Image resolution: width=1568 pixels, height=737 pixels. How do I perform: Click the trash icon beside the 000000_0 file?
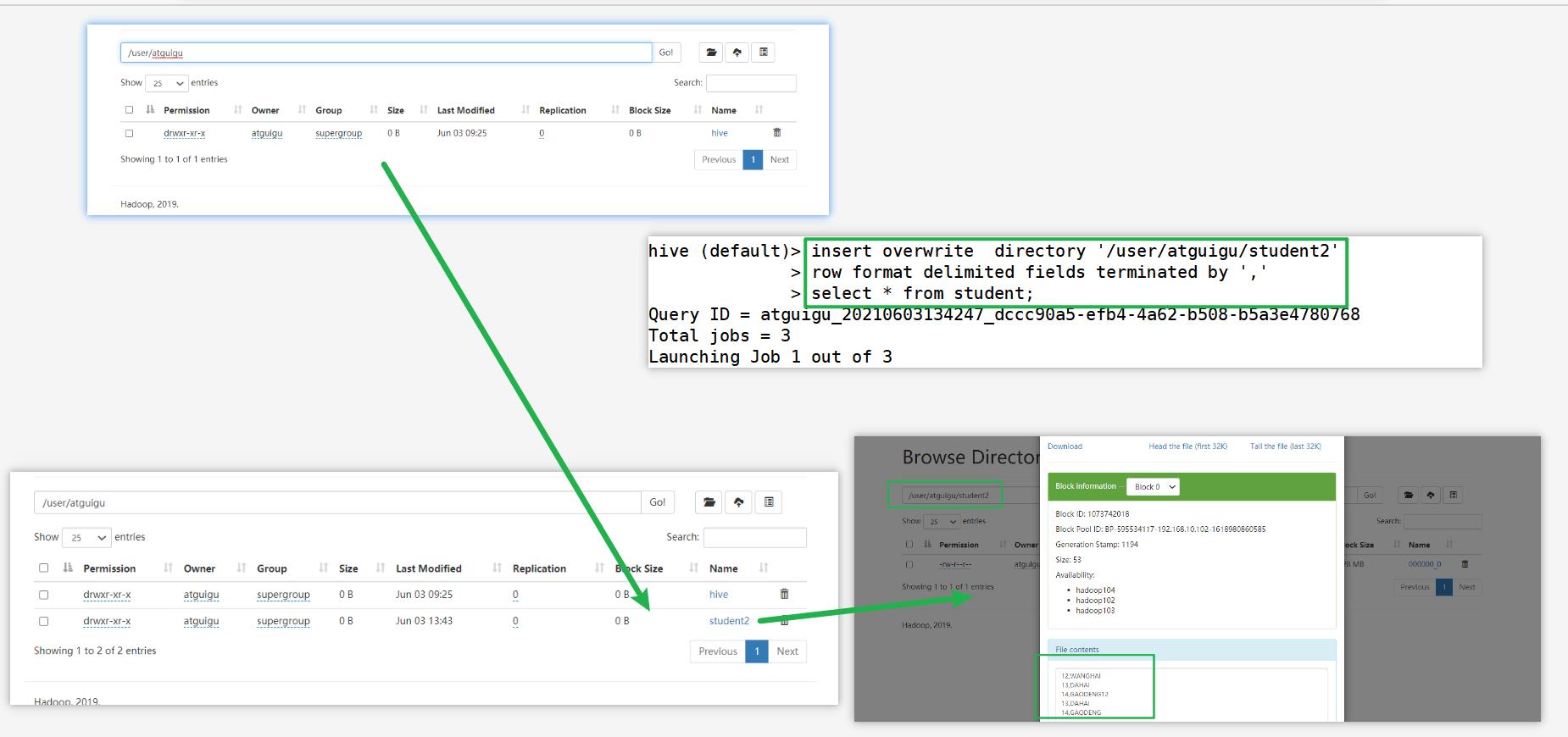pos(1465,563)
